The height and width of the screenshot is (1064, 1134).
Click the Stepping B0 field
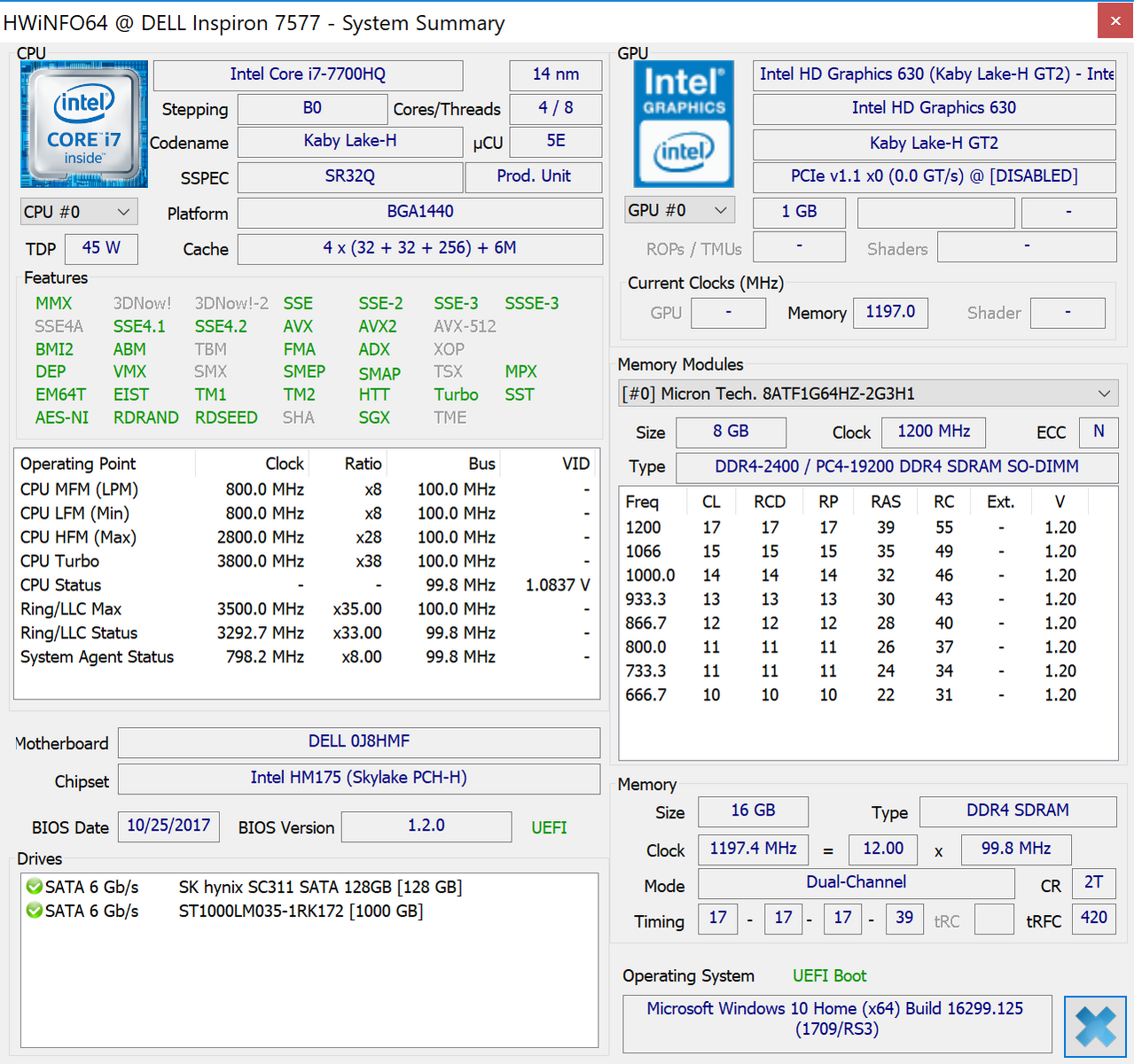(313, 108)
